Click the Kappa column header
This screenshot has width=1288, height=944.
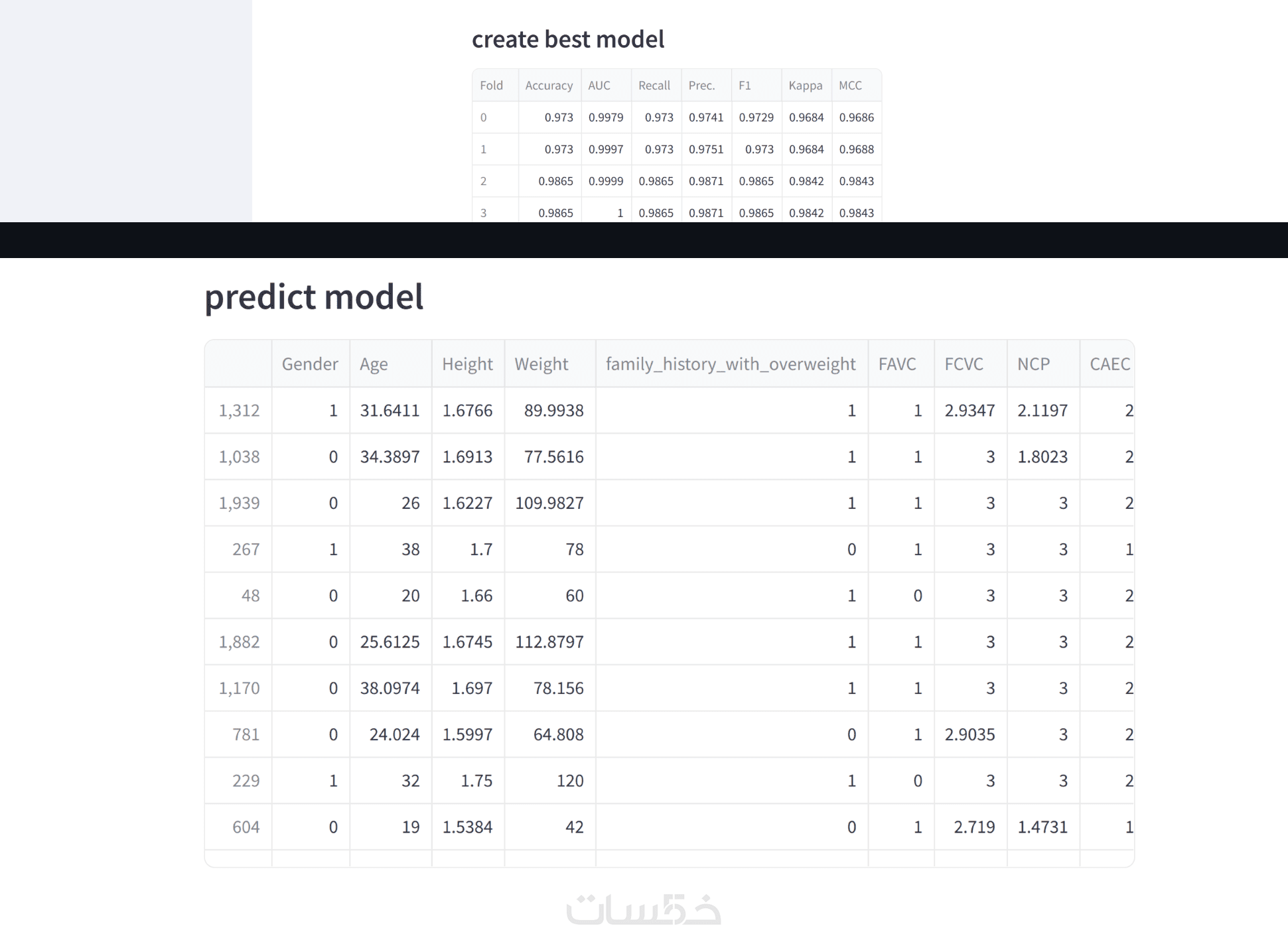(805, 85)
